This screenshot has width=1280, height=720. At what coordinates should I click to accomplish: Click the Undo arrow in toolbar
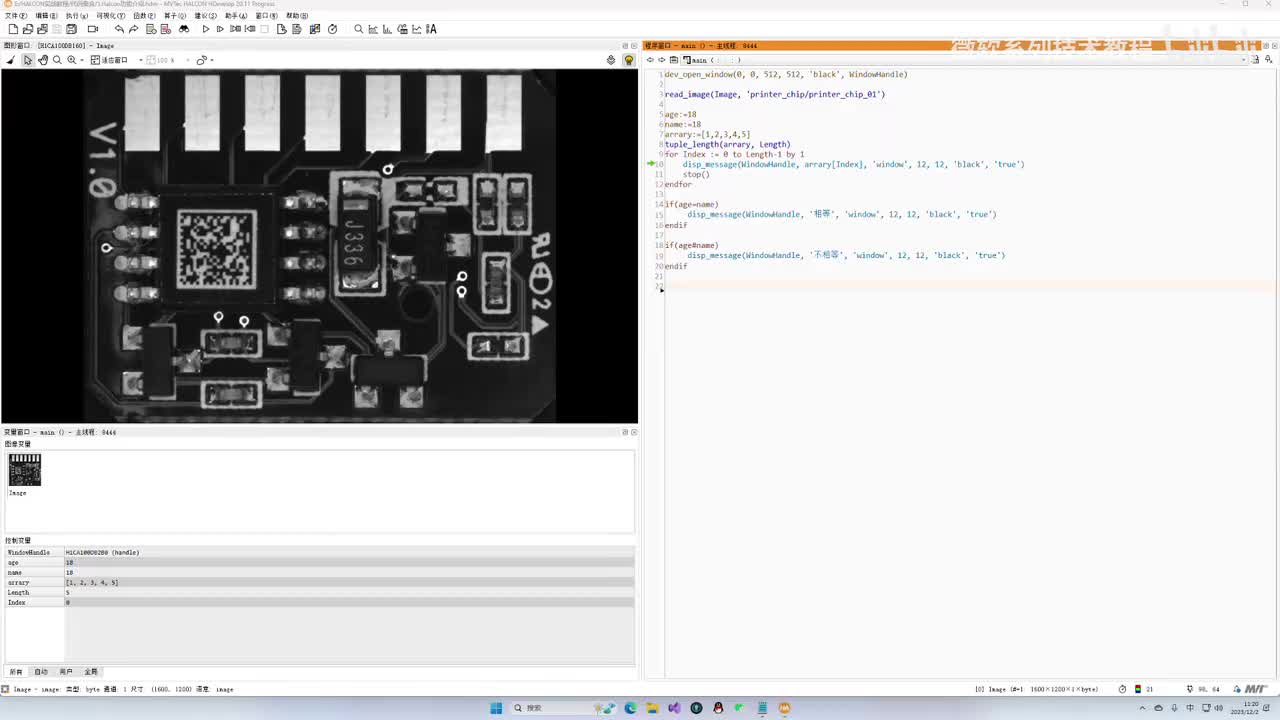(x=119, y=29)
